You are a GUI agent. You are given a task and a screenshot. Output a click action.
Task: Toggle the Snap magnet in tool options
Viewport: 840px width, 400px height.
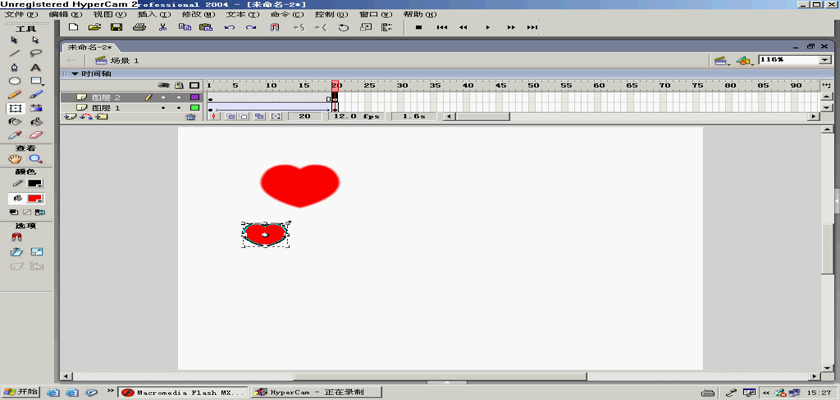tap(16, 237)
